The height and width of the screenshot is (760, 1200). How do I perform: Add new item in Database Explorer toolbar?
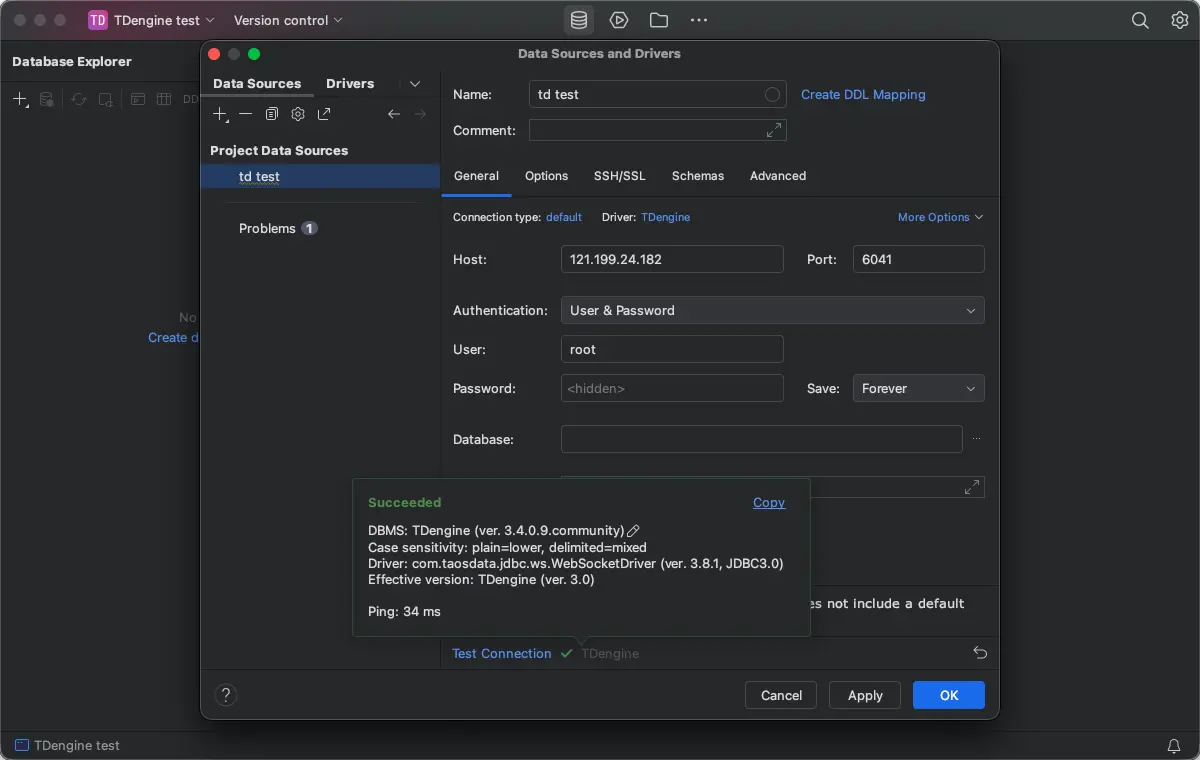coord(20,99)
